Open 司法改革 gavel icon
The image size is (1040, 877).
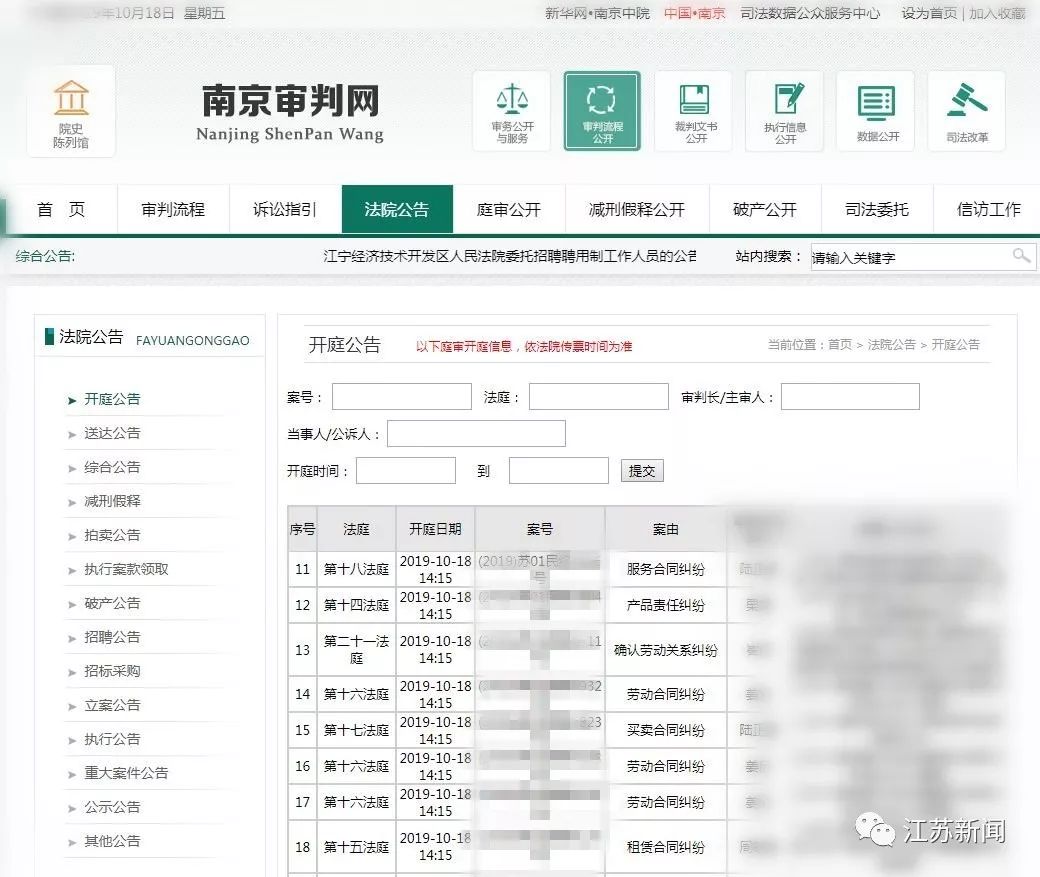point(966,111)
